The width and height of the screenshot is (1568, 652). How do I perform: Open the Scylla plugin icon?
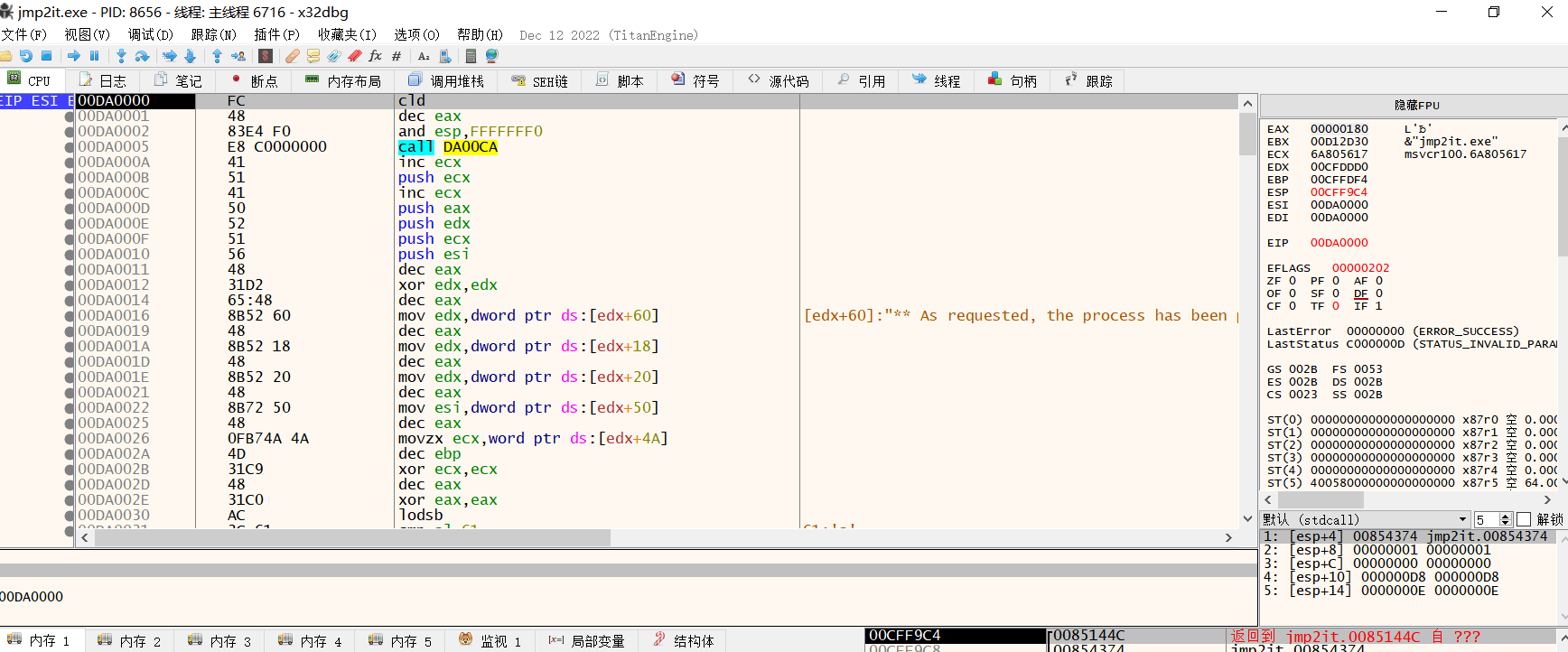pos(265,56)
